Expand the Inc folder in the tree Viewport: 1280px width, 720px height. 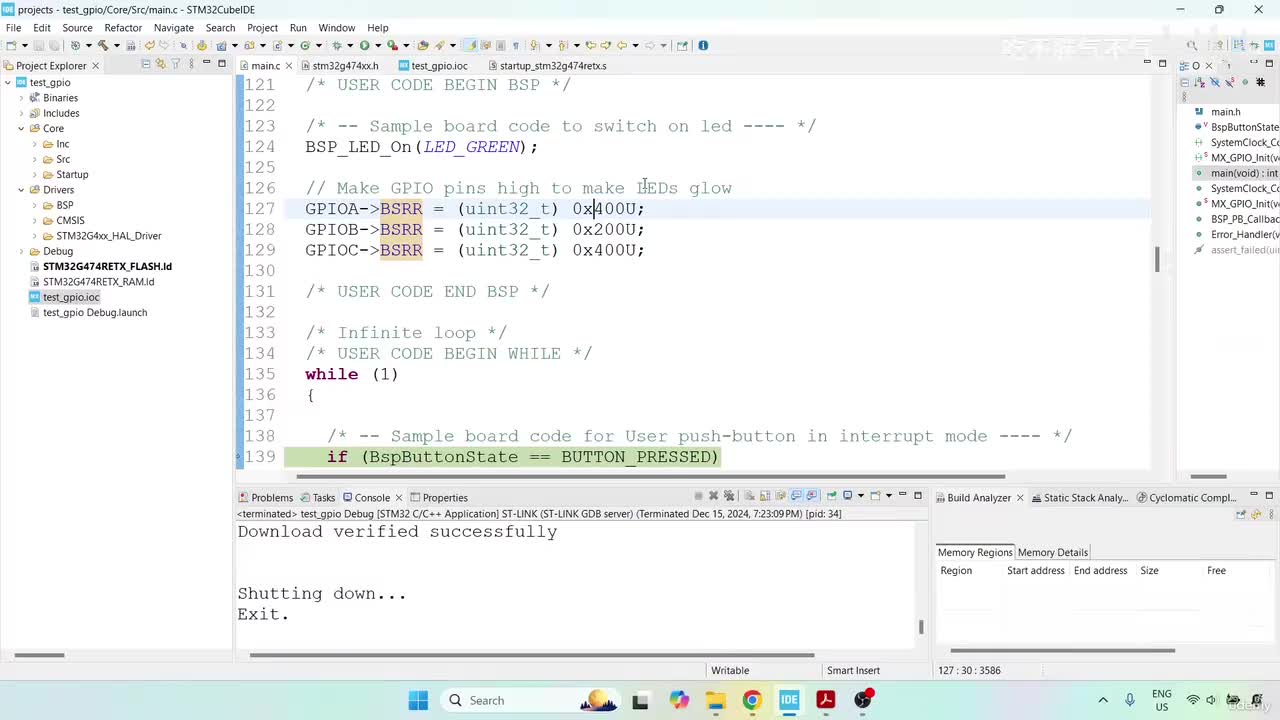[35, 144]
